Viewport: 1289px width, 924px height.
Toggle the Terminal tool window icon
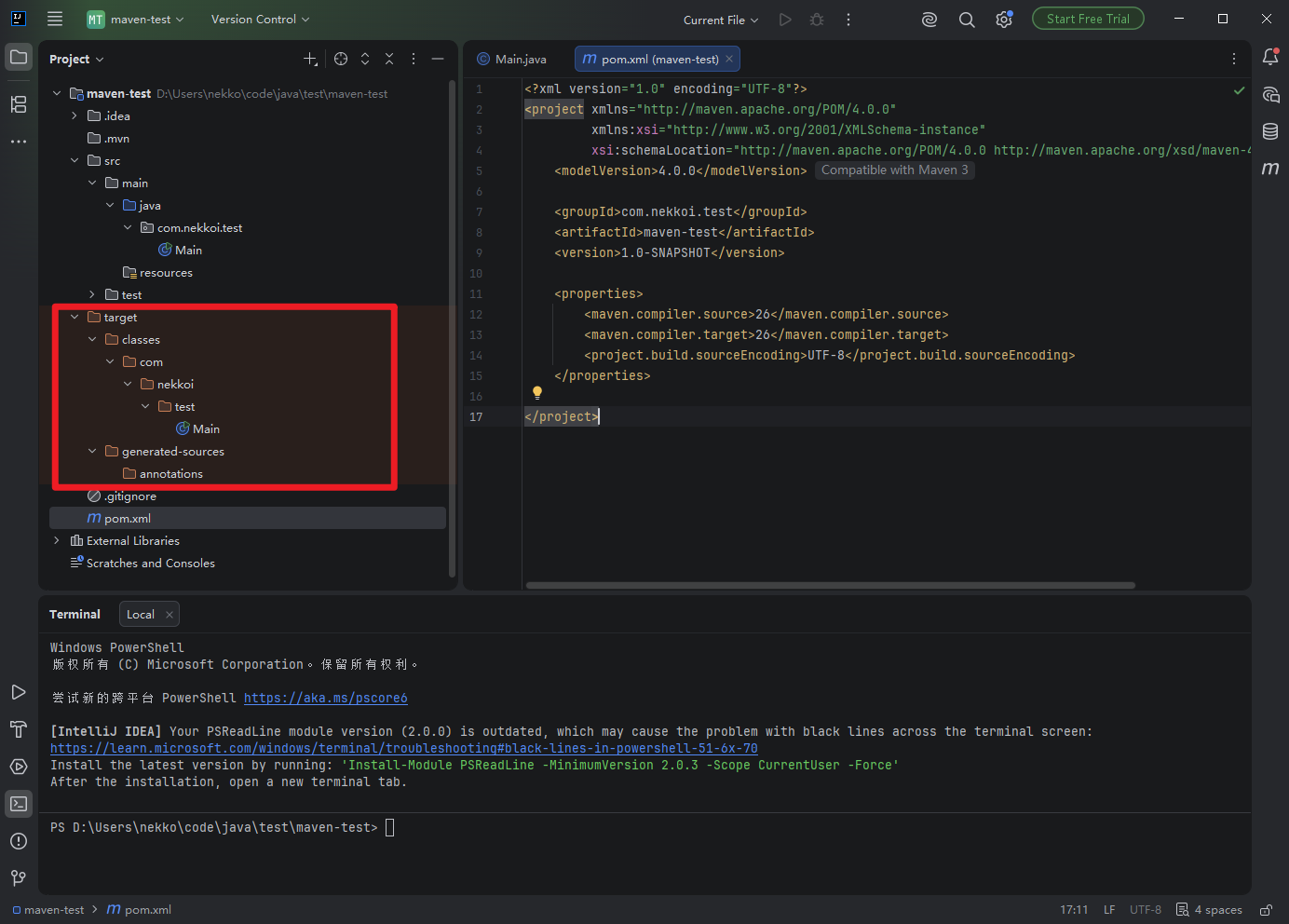click(x=19, y=804)
